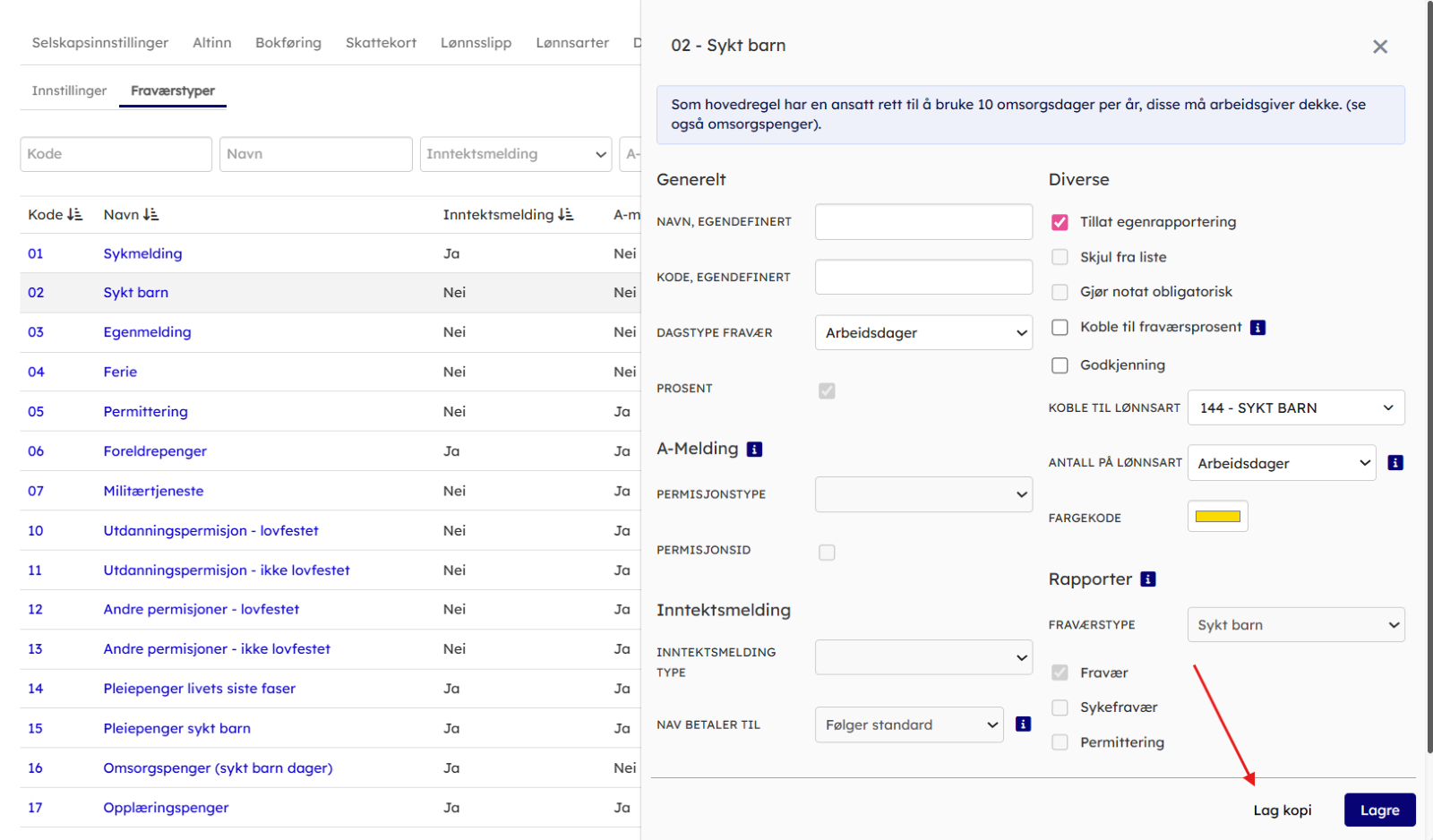Click info icon beside NAV betaler til
This screenshot has width=1433, height=840.
click(x=1023, y=724)
